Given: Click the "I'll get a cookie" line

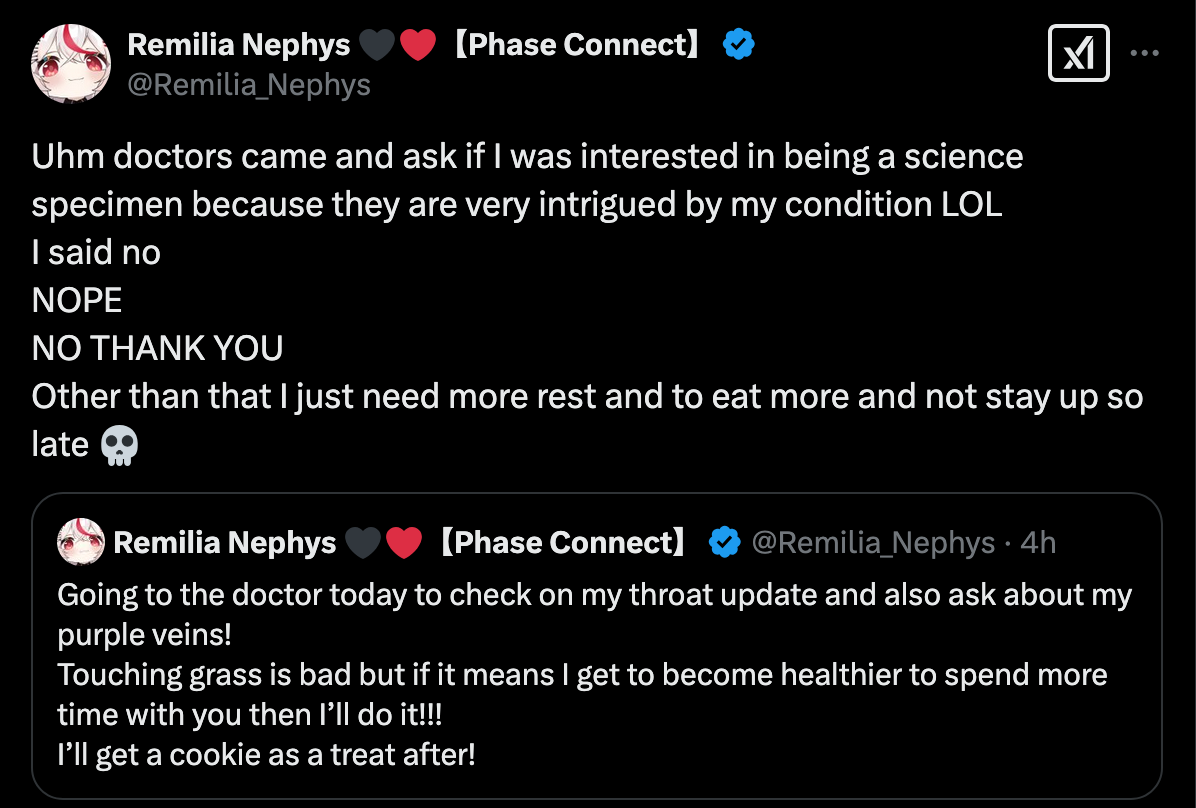Looking at the screenshot, I should [266, 753].
